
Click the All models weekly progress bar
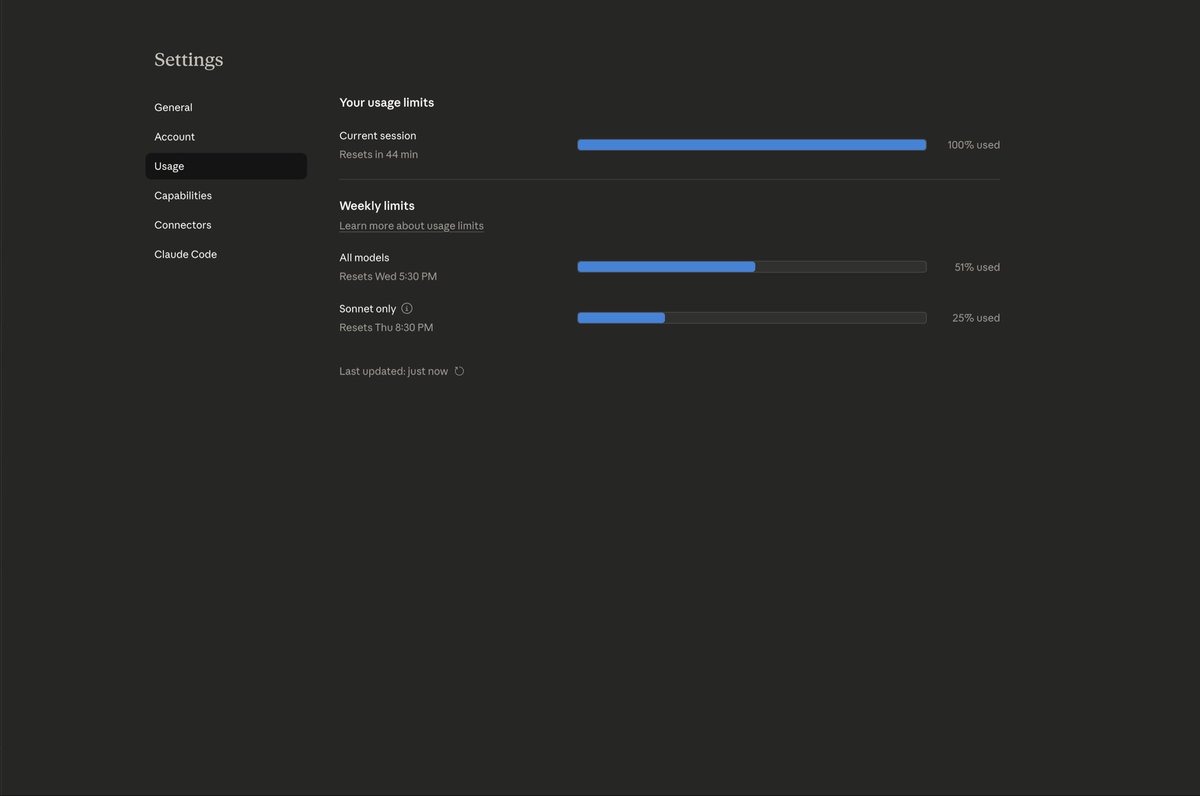[752, 267]
